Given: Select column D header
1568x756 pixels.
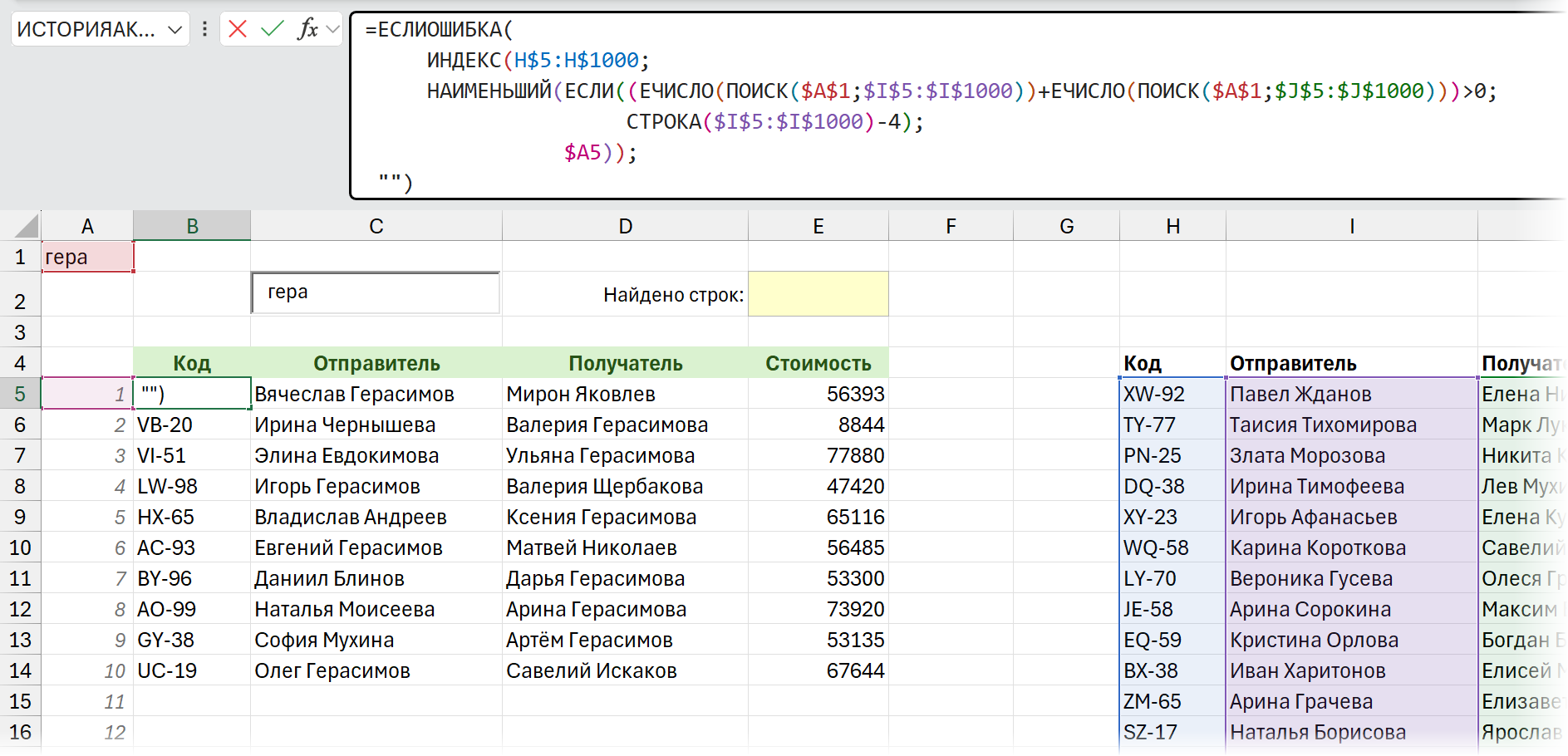Looking at the screenshot, I should click(626, 226).
